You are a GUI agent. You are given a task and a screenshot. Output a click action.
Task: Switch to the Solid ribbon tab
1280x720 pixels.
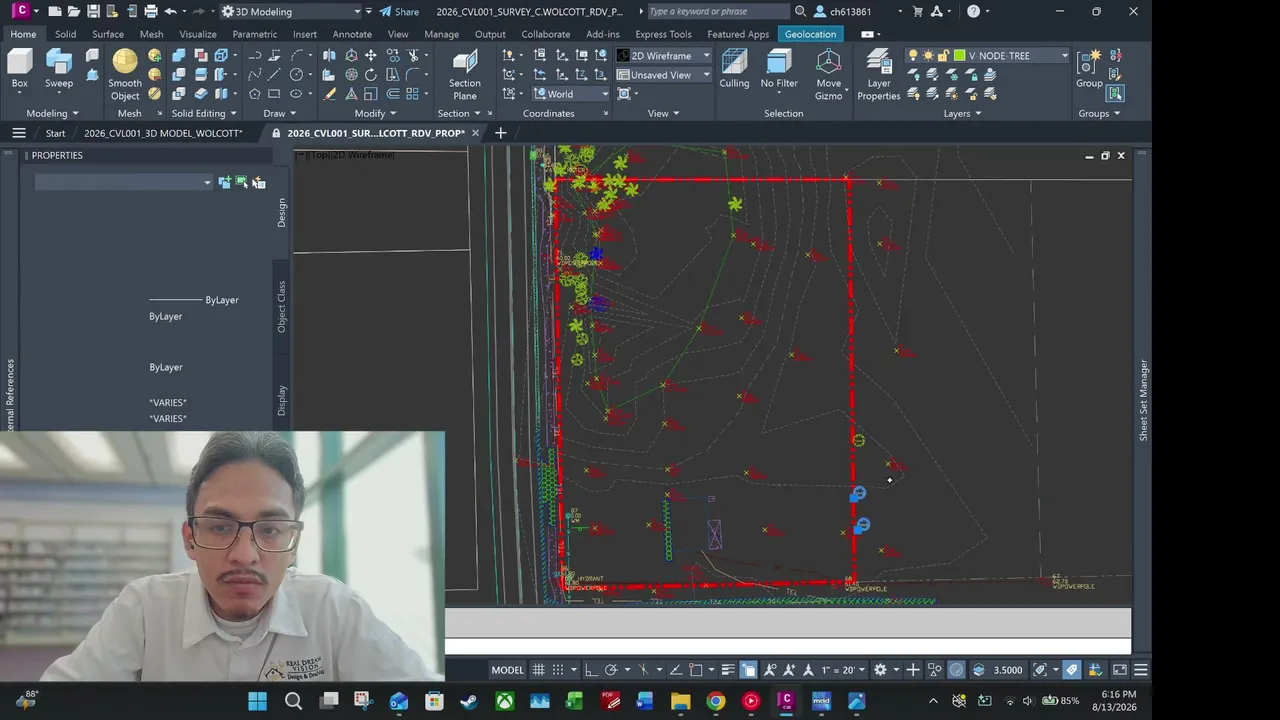[x=65, y=34]
